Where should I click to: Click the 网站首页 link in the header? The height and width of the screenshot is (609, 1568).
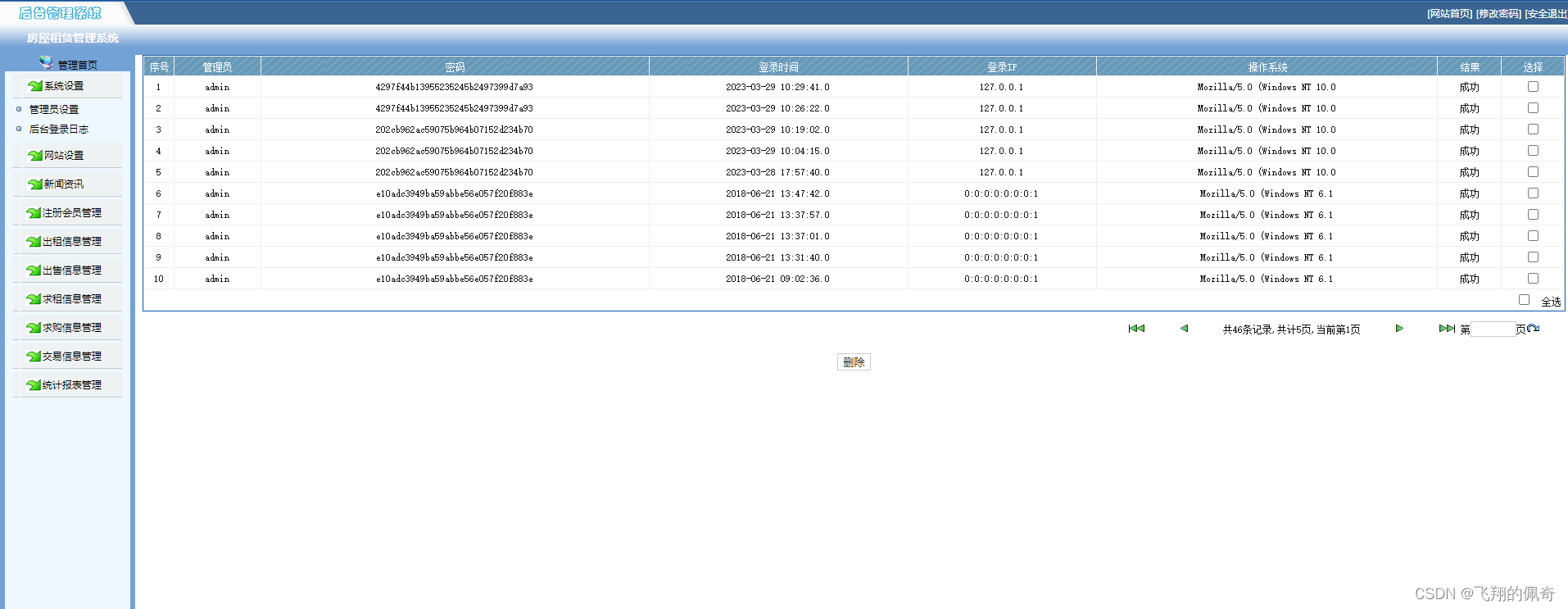(x=1450, y=14)
